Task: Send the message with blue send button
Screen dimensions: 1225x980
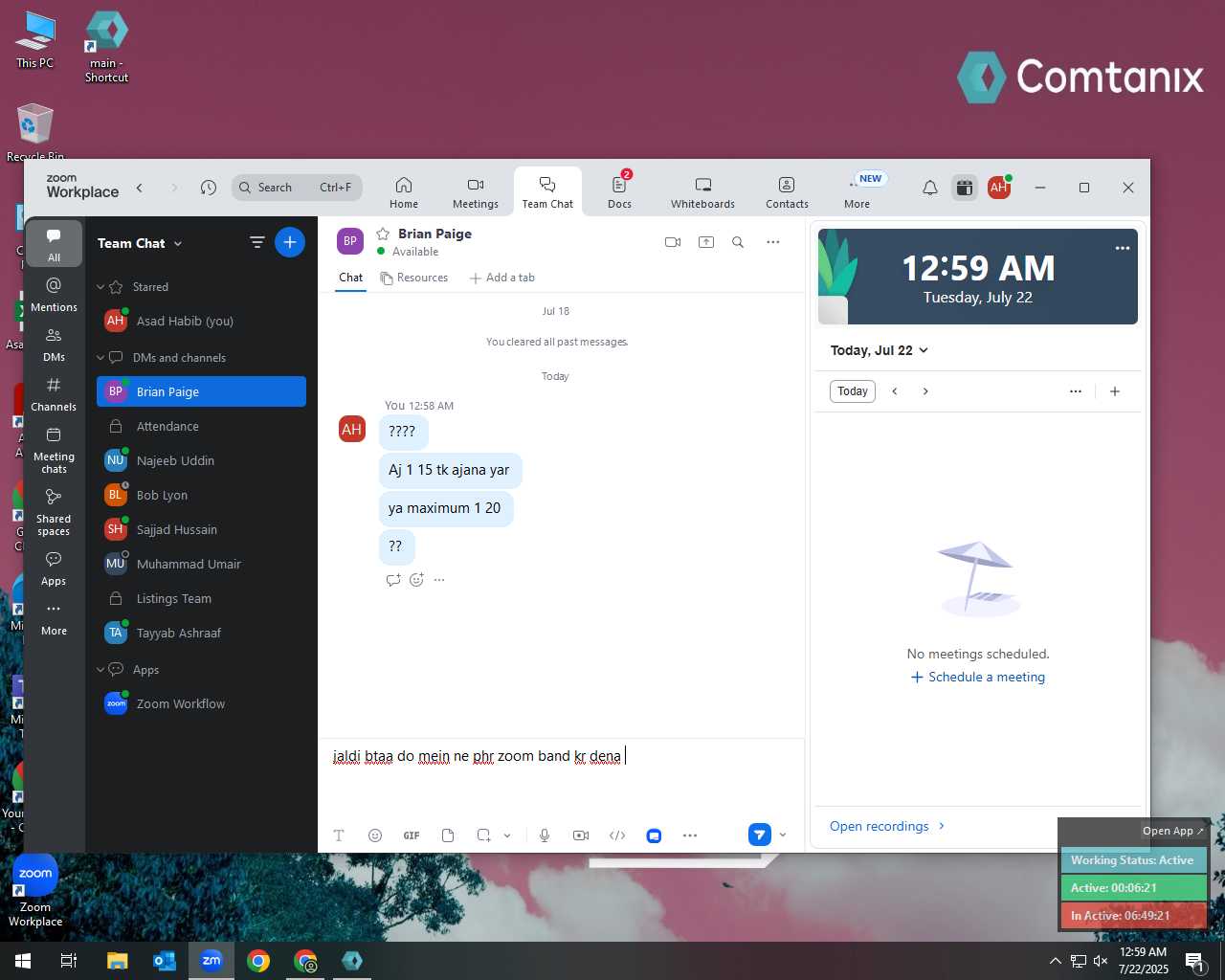Action: [x=759, y=835]
